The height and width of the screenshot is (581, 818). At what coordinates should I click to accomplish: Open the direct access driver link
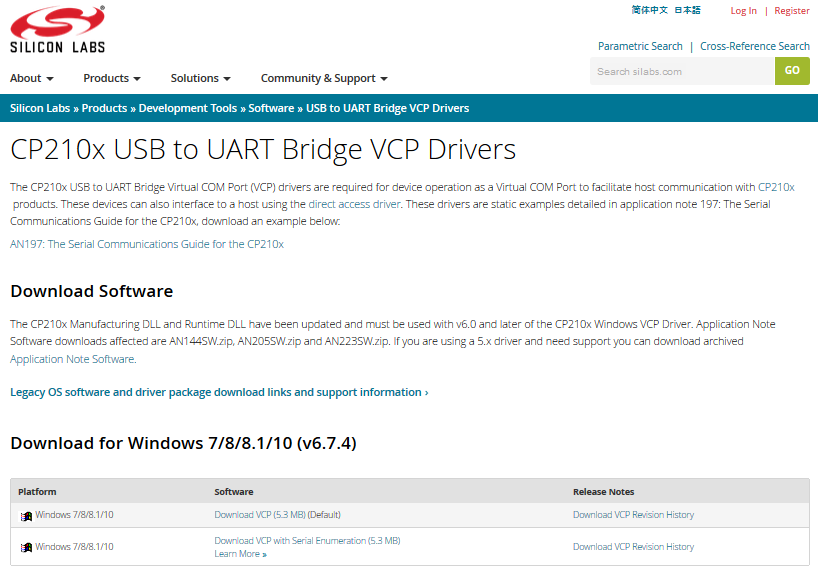point(354,204)
